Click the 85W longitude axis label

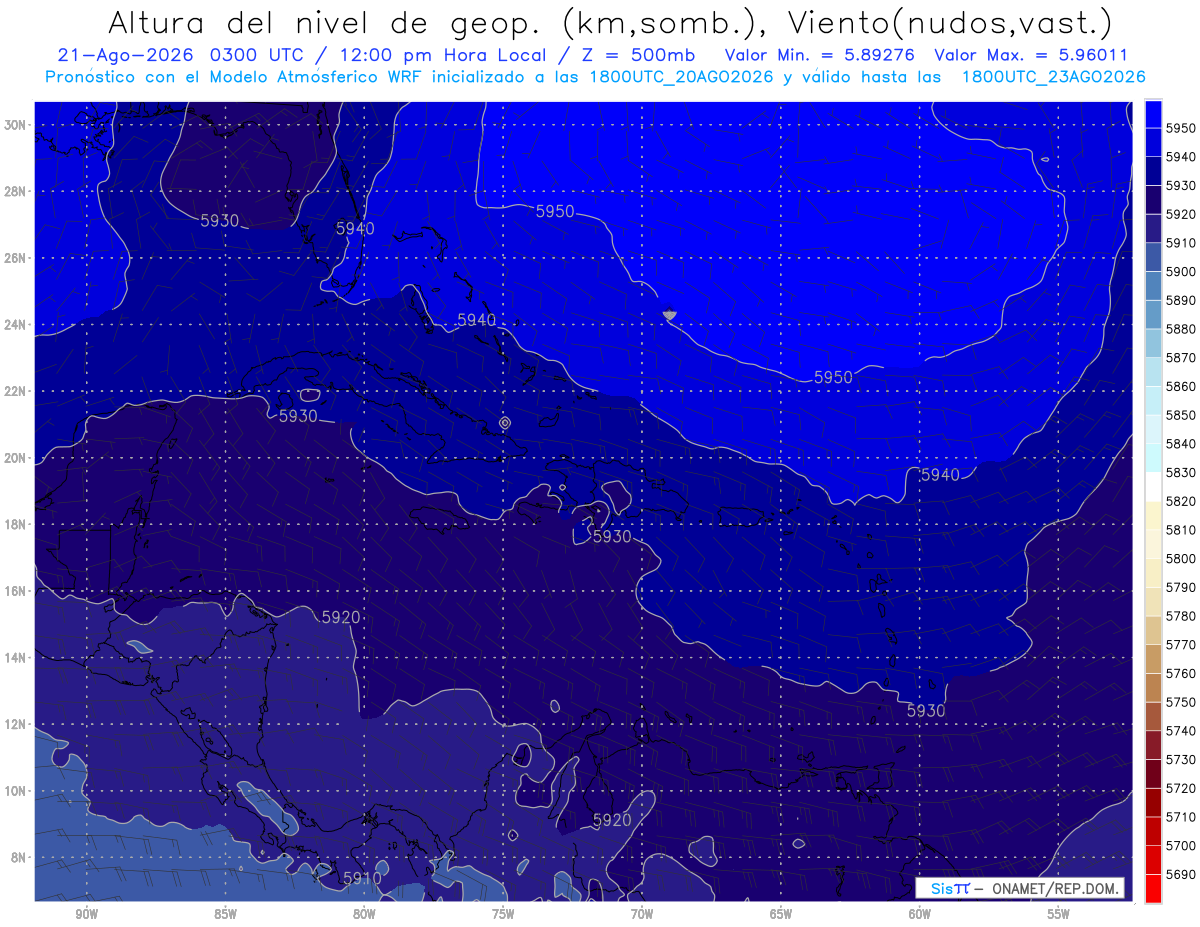click(225, 914)
